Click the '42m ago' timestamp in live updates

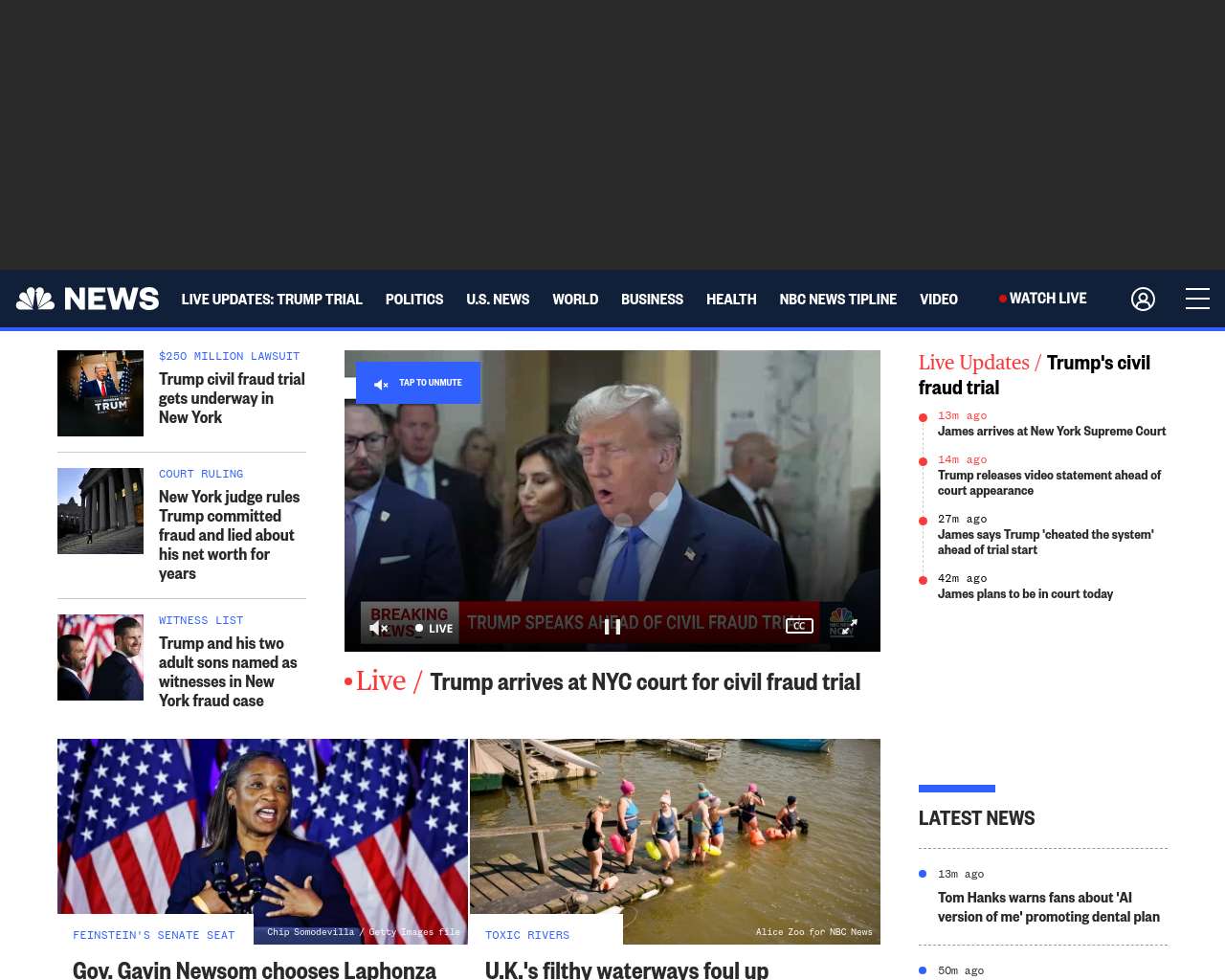[962, 578]
